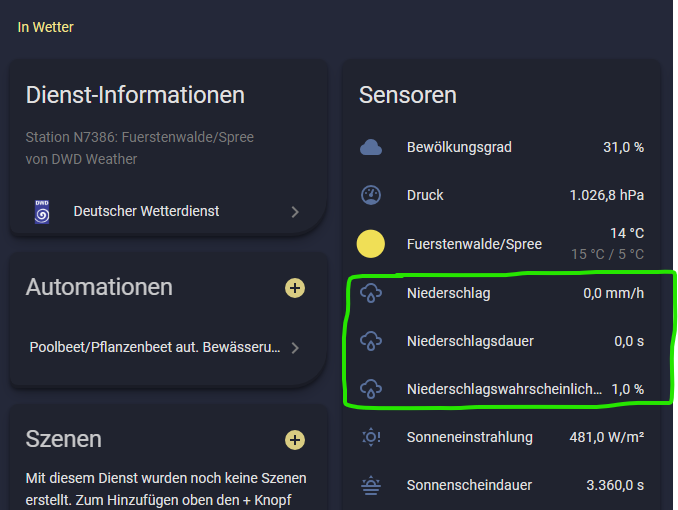
Task: Click the Druck gauge icon
Action: coord(371,195)
